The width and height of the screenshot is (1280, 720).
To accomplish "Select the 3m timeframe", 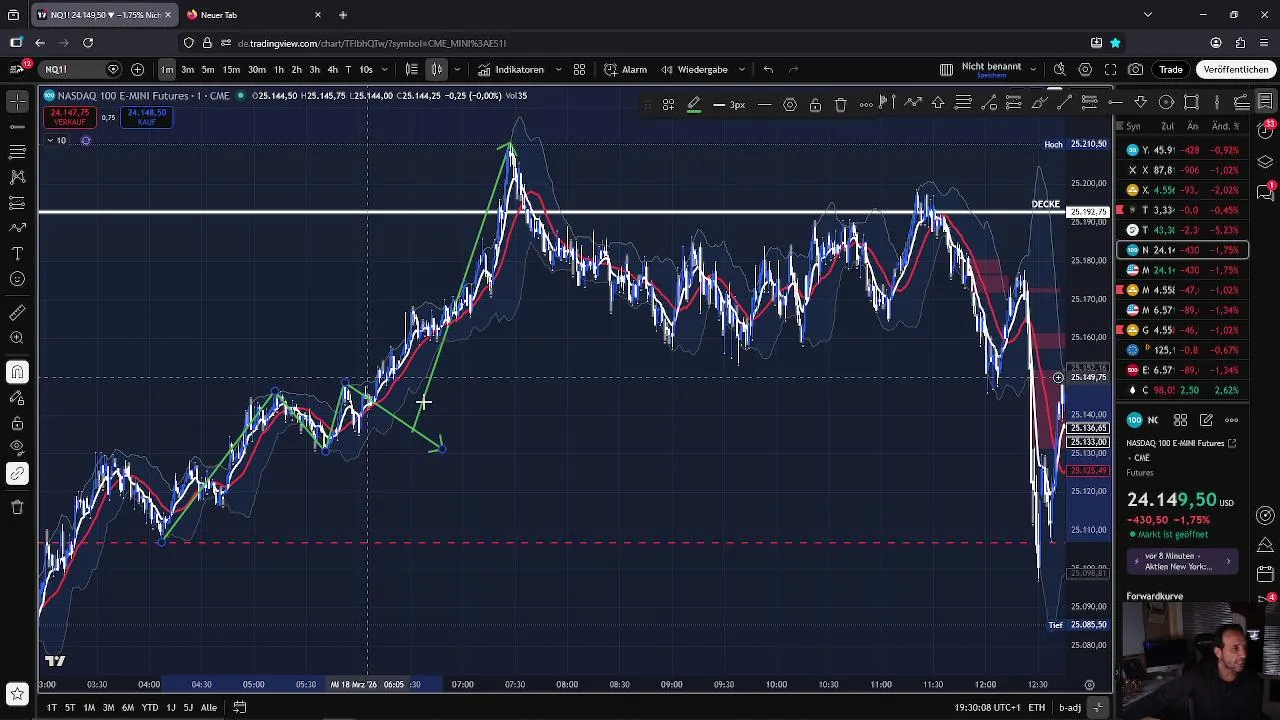I will pyautogui.click(x=187, y=69).
